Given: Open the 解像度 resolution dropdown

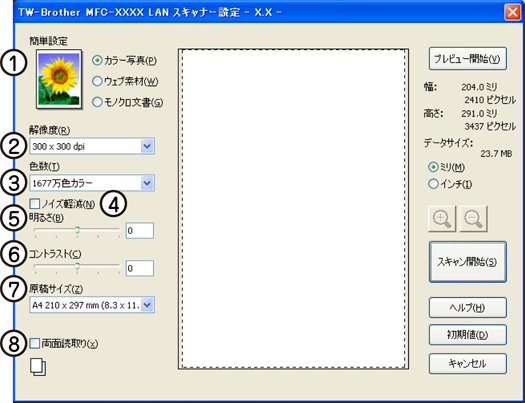Looking at the screenshot, I should click(x=92, y=146).
